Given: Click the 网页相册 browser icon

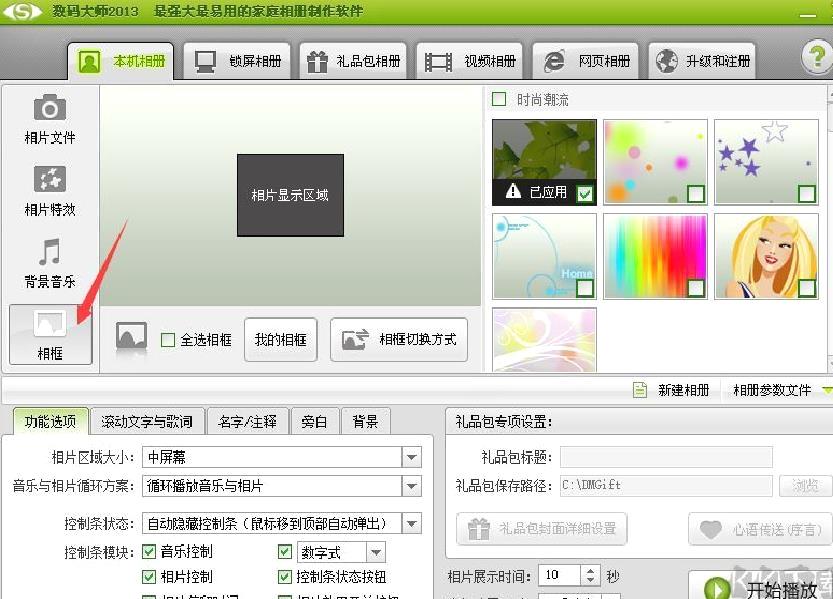Looking at the screenshot, I should click(554, 62).
